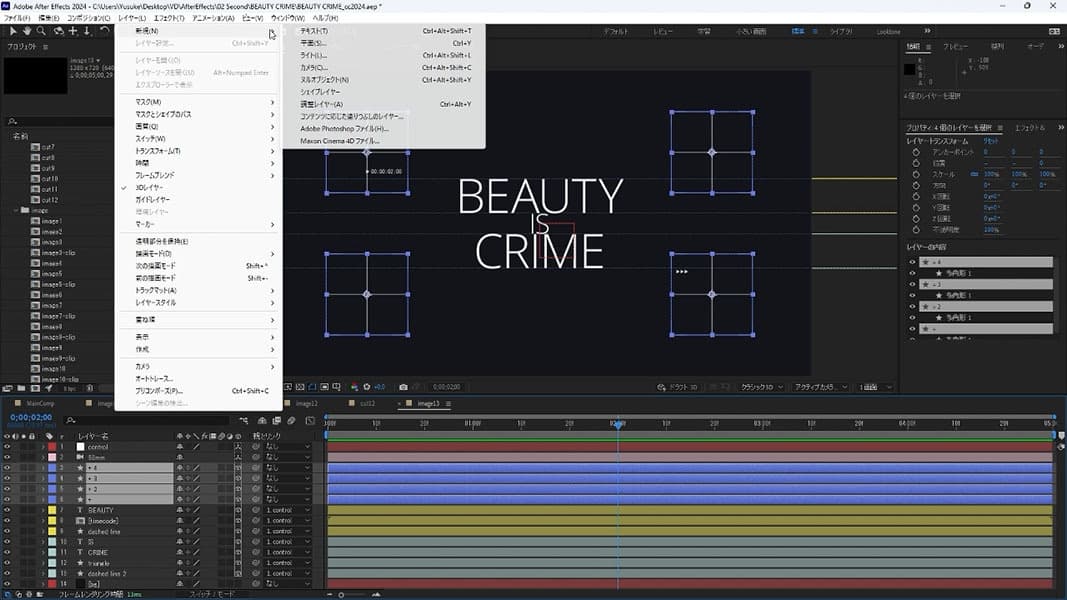This screenshot has width=1067, height=600.
Task: Click the project search field
Action: 60,121
